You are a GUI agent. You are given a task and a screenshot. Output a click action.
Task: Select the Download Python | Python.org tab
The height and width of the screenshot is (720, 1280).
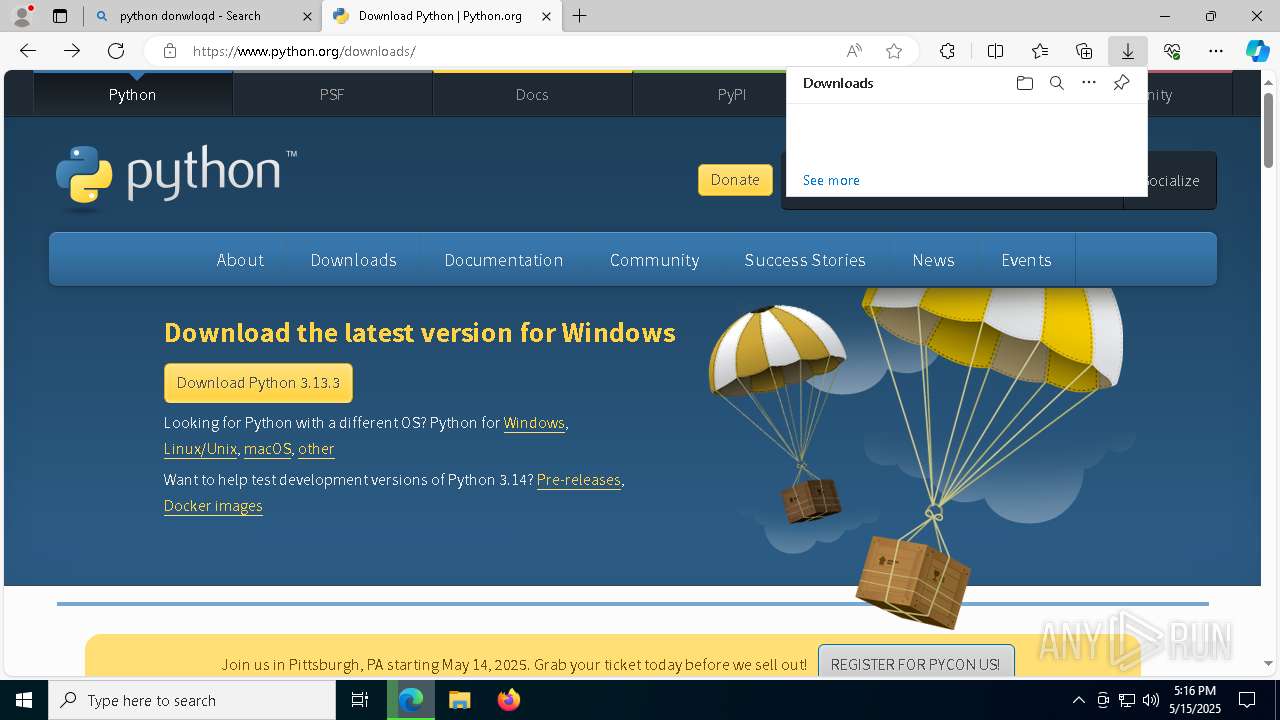[443, 16]
